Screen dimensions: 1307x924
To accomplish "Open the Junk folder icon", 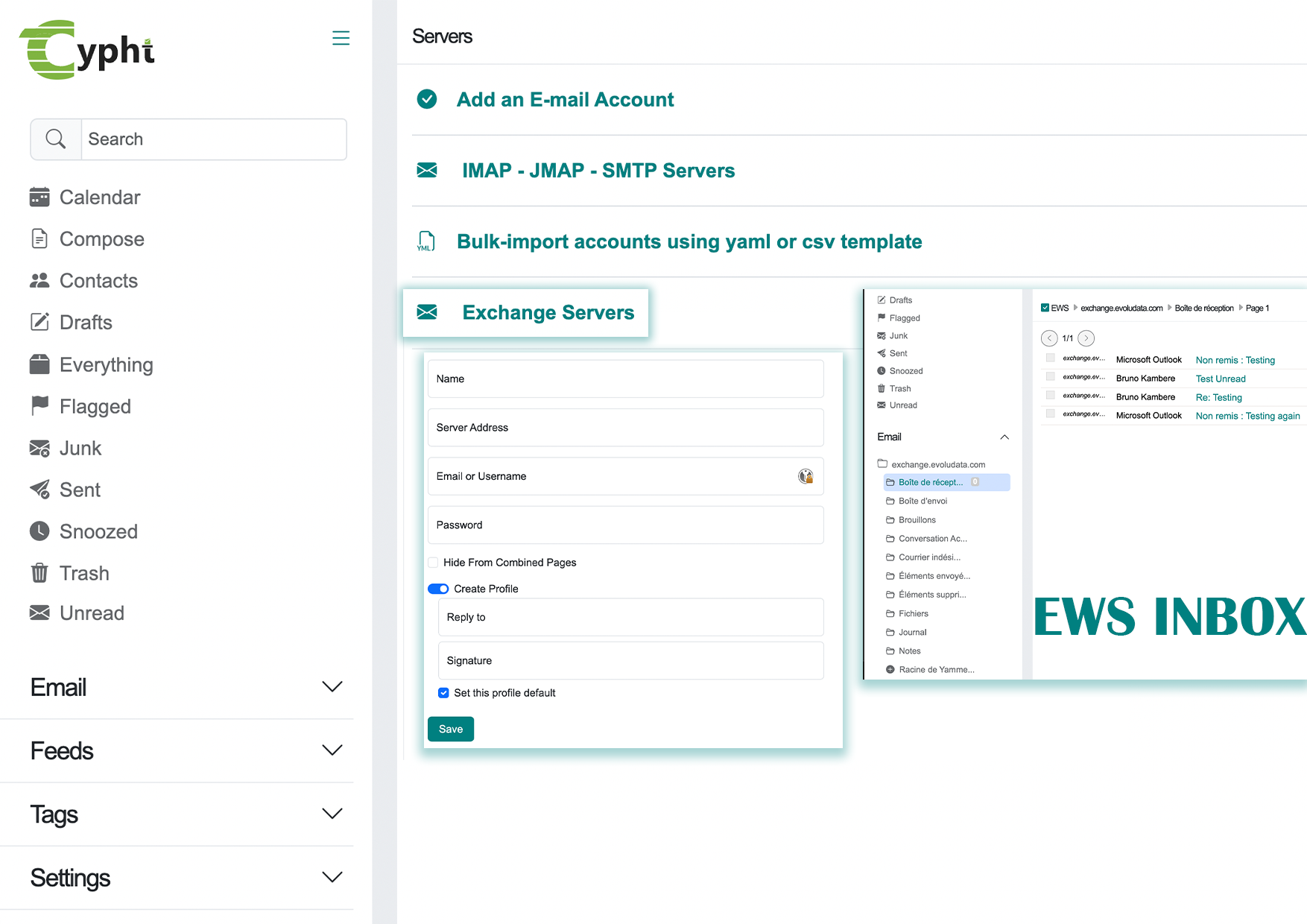I will [x=40, y=448].
